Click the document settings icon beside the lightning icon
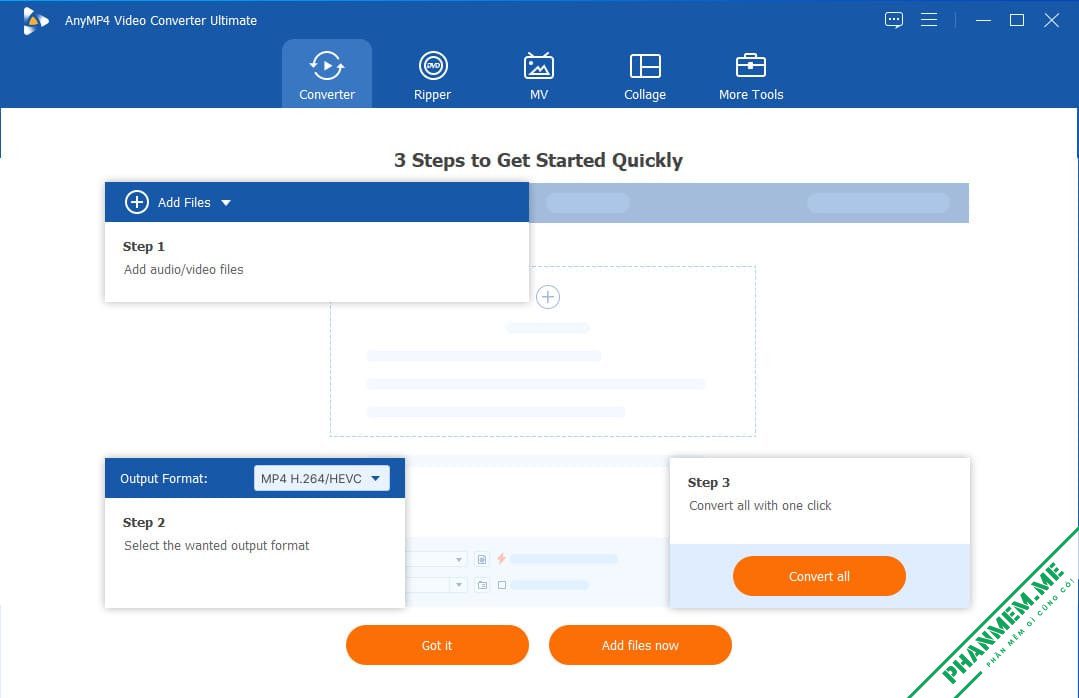1079x698 pixels. pos(482,559)
